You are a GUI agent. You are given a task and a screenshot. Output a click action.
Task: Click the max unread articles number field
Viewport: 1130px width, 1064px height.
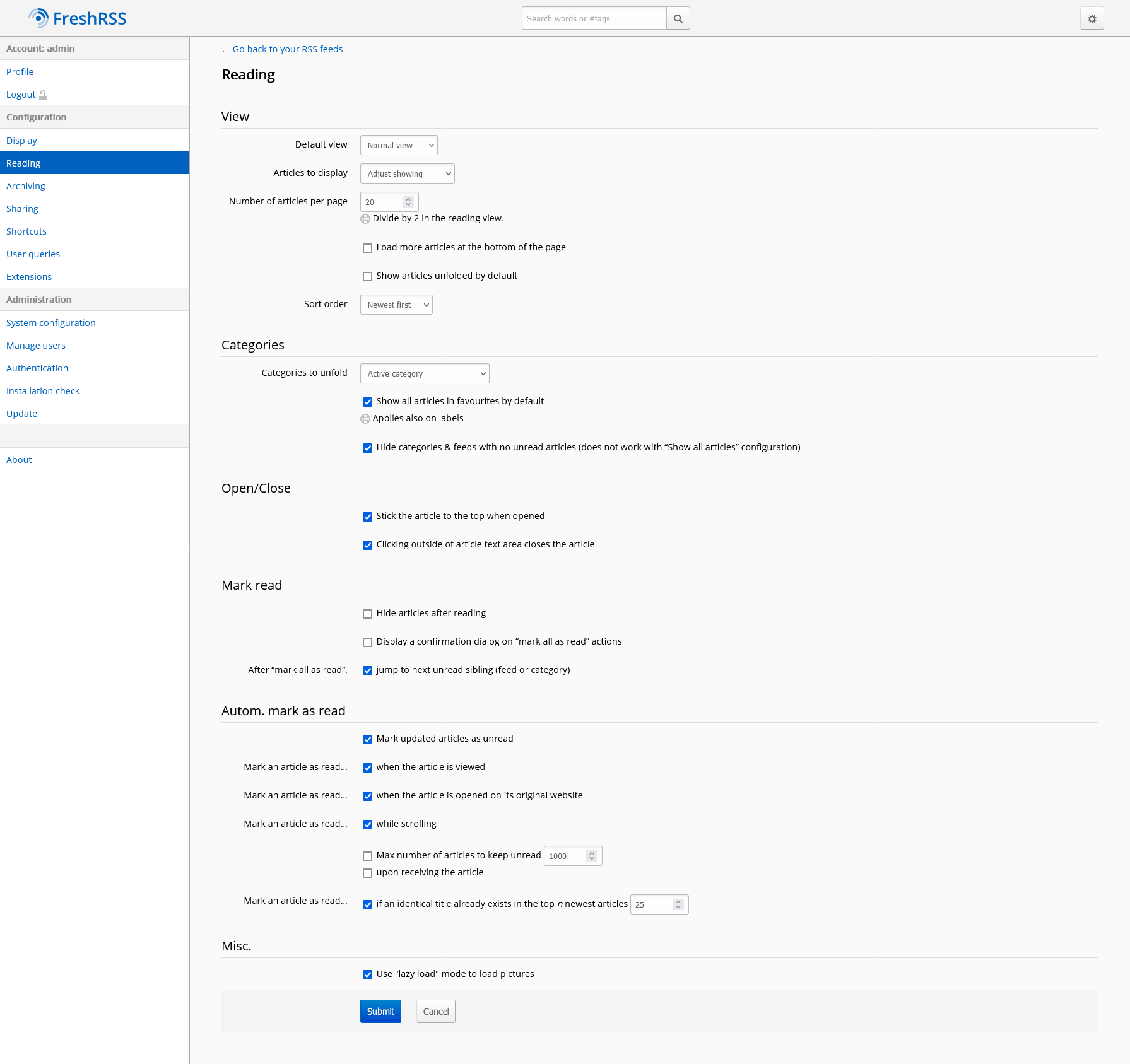573,856
